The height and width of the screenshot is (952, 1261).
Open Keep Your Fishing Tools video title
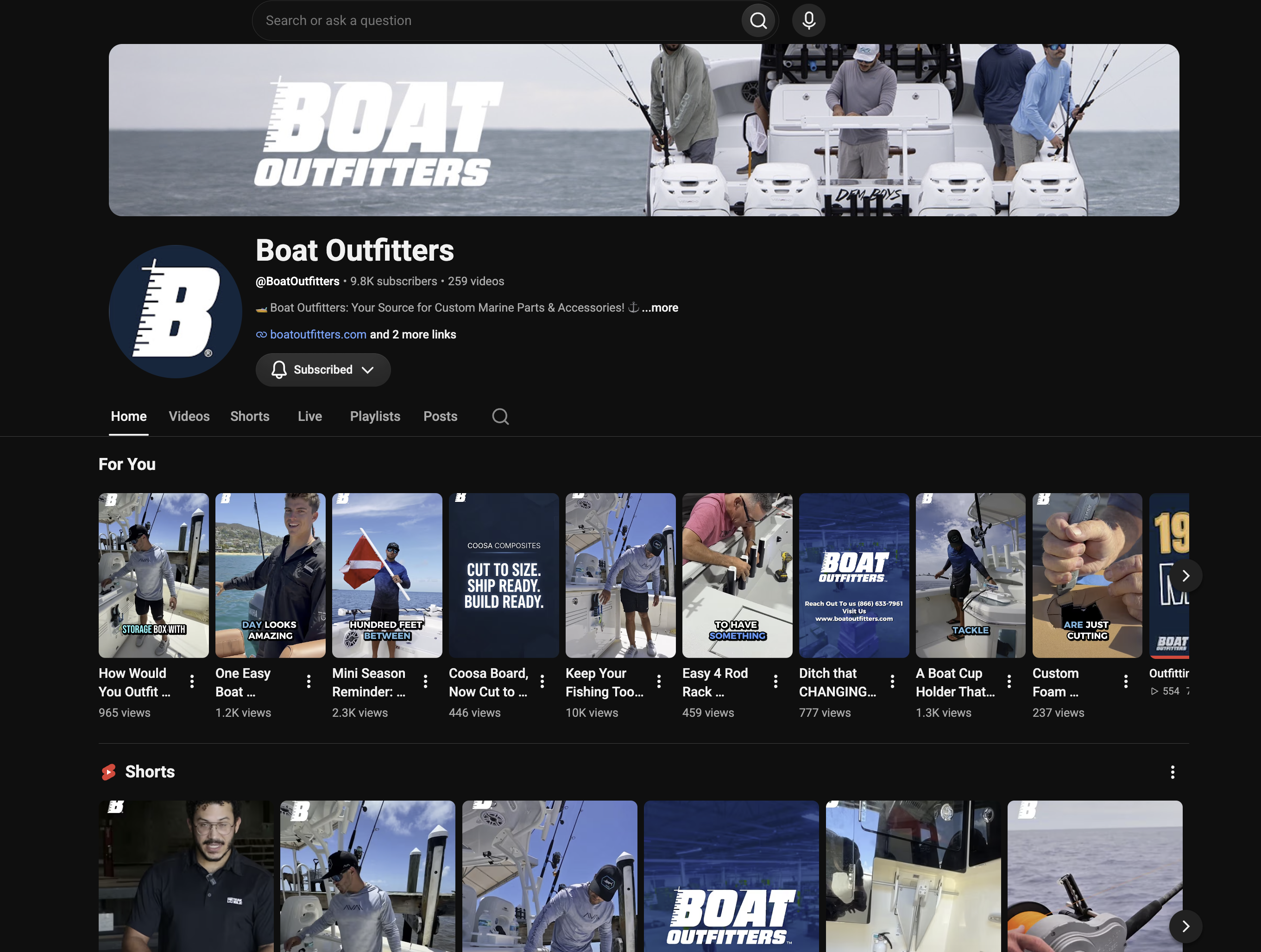604,682
